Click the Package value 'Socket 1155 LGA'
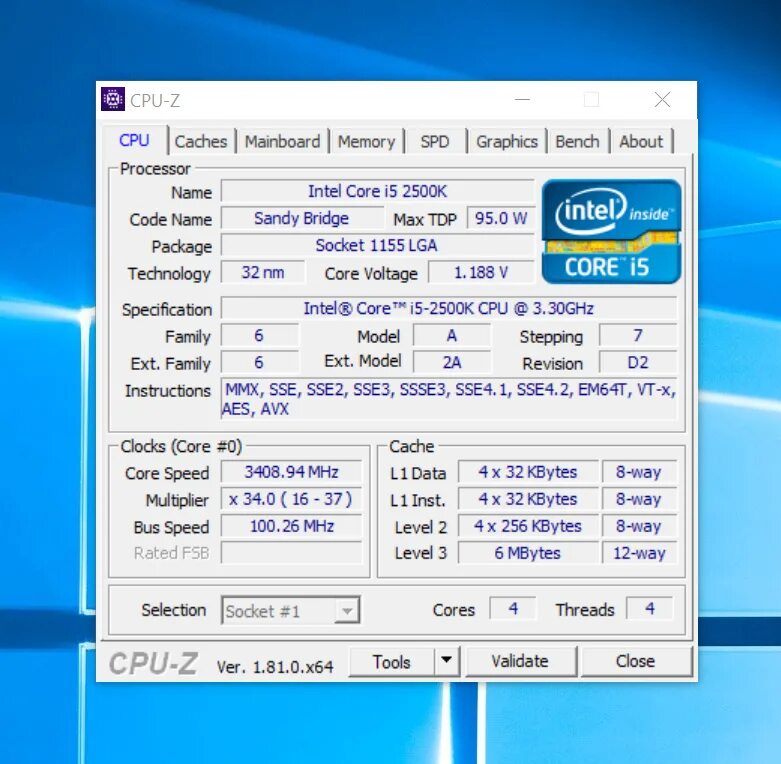 point(378,245)
